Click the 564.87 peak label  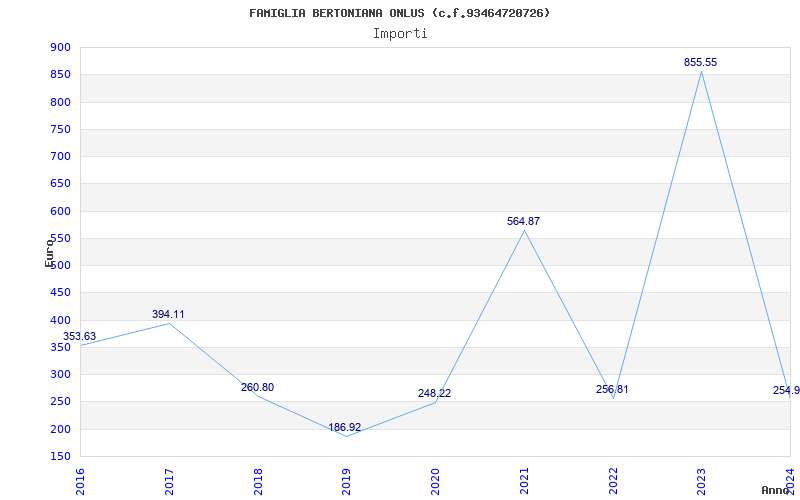[523, 221]
